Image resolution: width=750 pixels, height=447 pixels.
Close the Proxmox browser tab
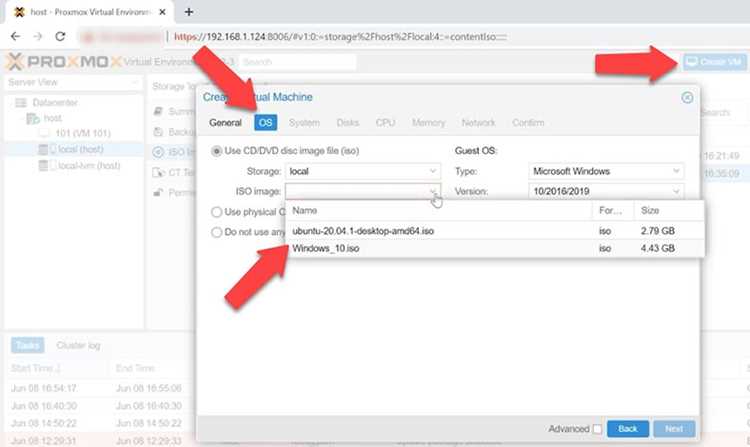(x=162, y=12)
